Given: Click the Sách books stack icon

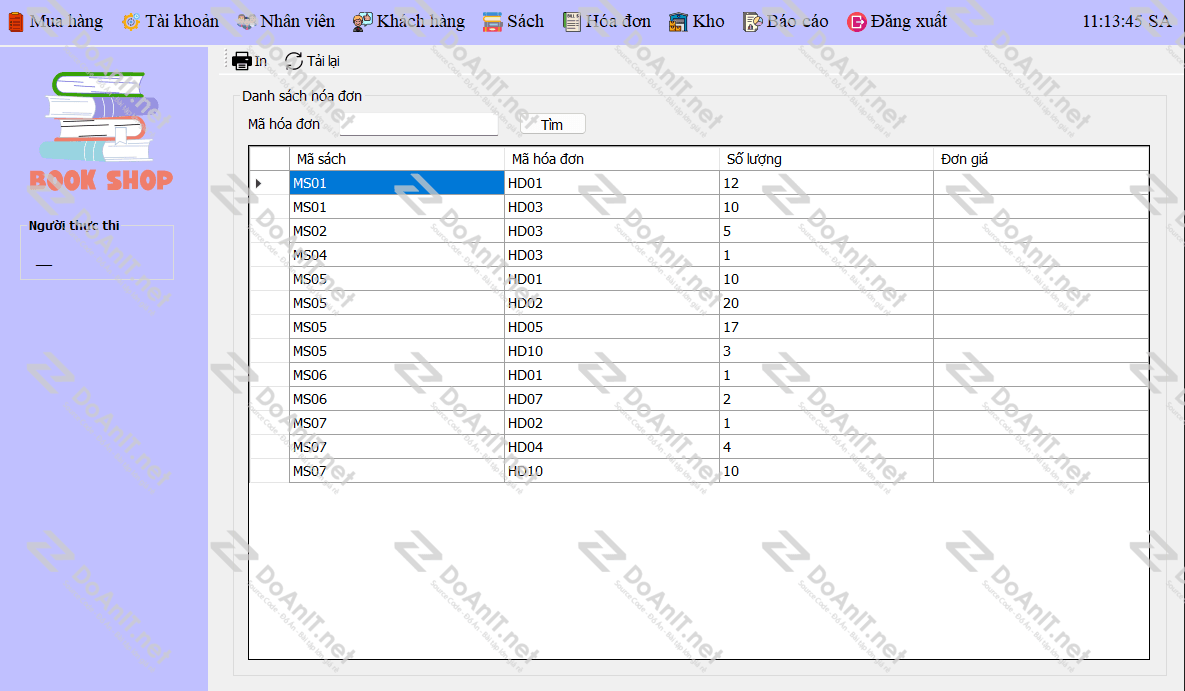Looking at the screenshot, I should (x=493, y=22).
